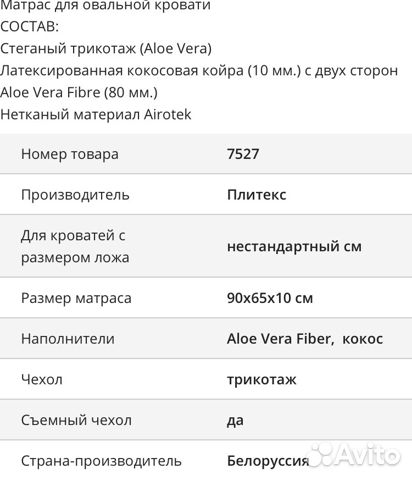Click the Размер матраса label
The height and width of the screenshot is (480, 412).
(x=76, y=298)
